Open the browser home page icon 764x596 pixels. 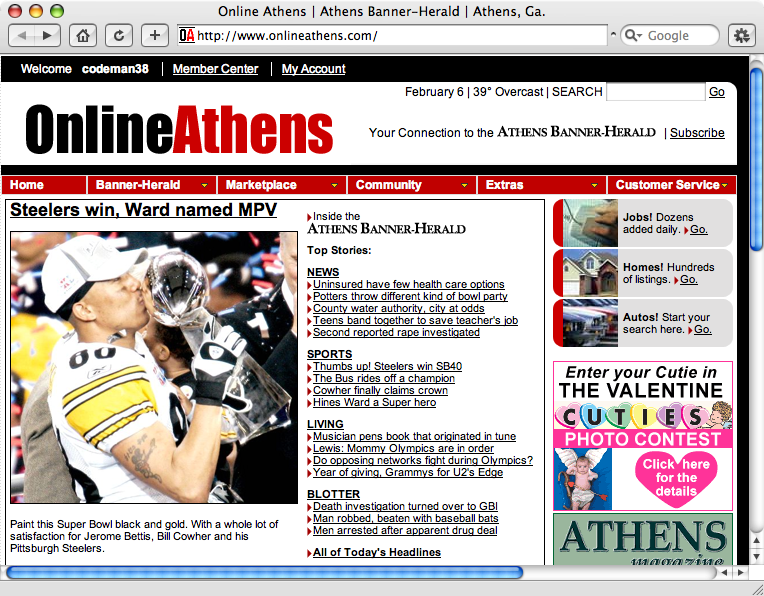point(83,36)
